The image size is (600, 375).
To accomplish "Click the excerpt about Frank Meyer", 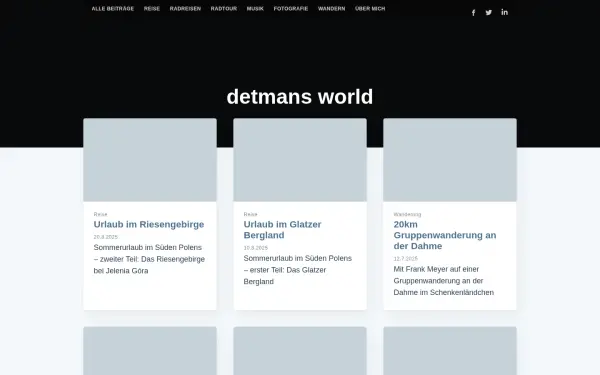I will point(444,281).
